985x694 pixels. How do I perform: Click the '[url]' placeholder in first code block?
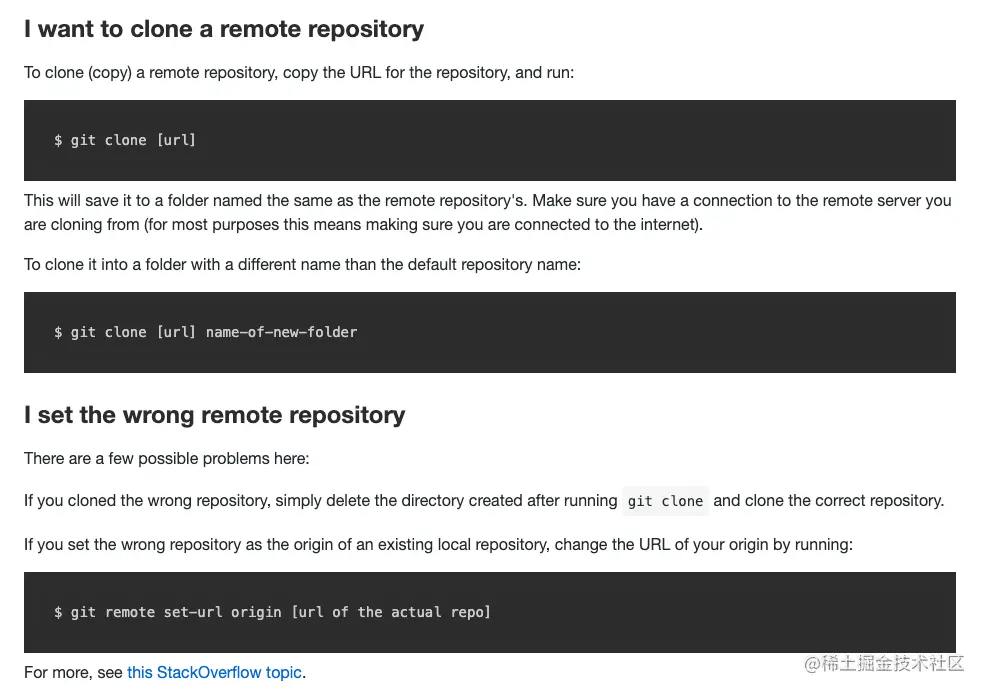point(176,140)
